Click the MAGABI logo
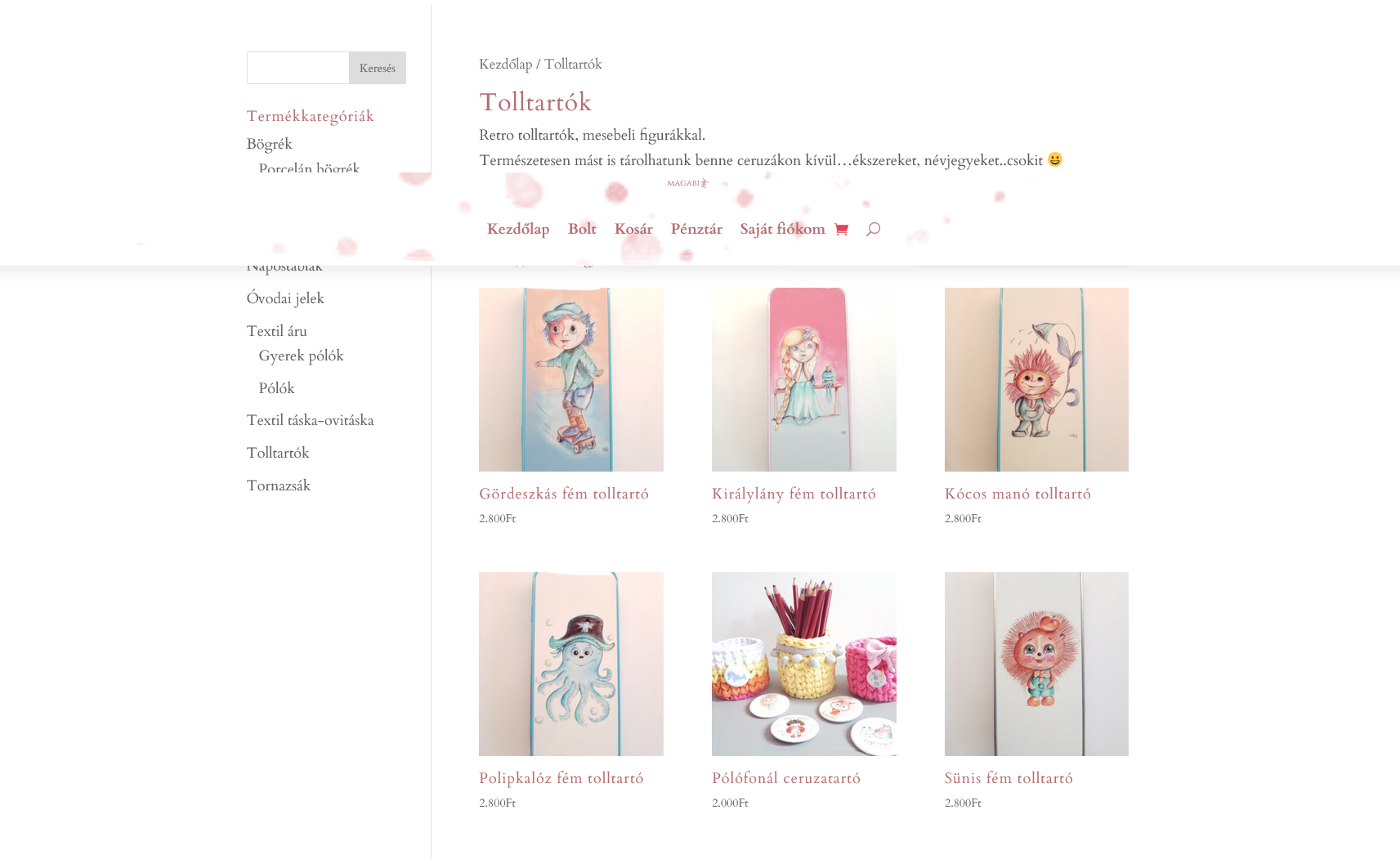The width and height of the screenshot is (1400, 859). coord(687,183)
